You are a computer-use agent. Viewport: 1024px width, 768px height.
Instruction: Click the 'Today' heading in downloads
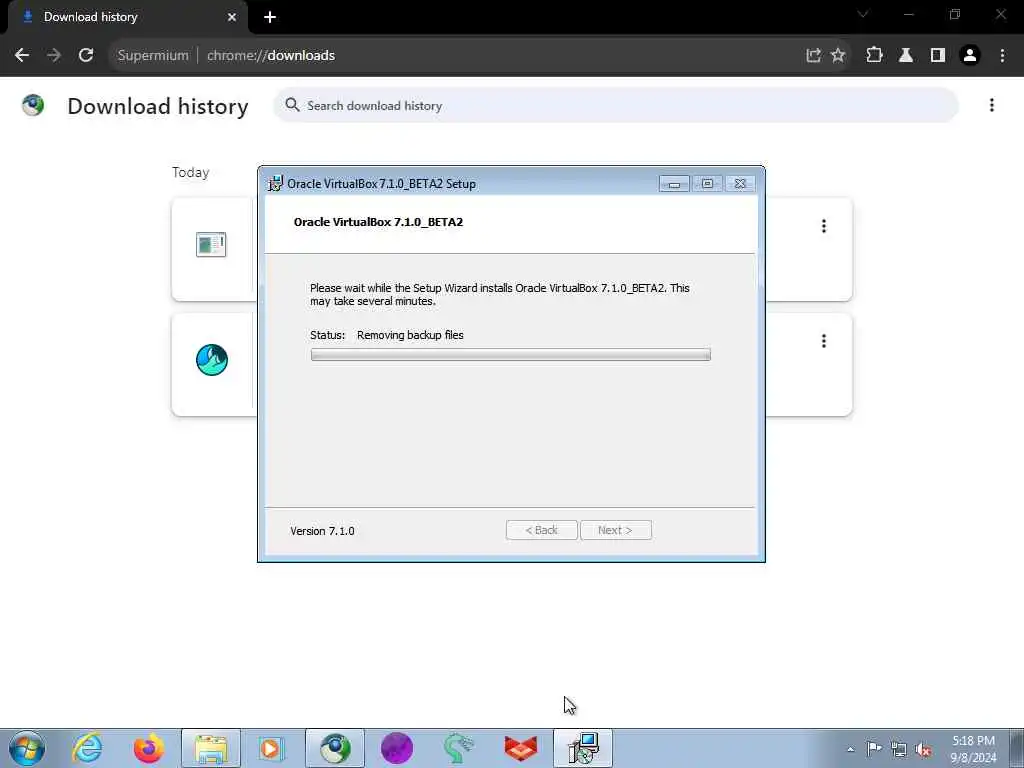(191, 172)
